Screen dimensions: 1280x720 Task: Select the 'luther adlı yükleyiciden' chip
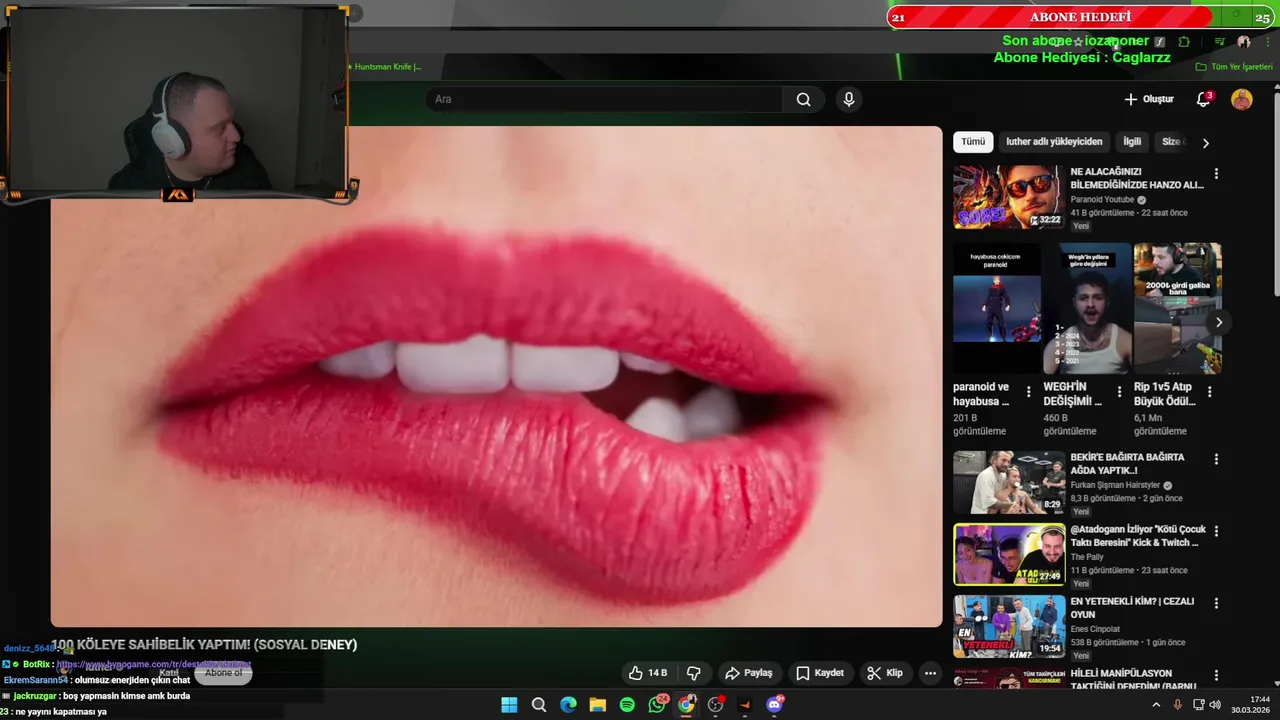pyautogui.click(x=1054, y=142)
